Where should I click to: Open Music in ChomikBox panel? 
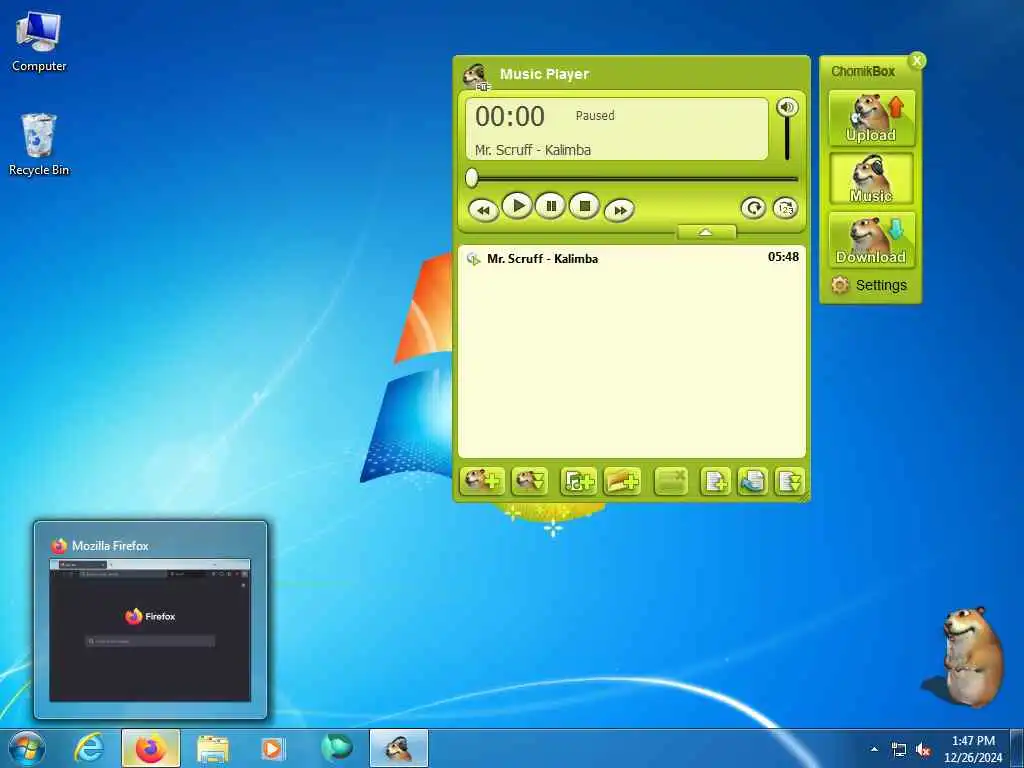tap(871, 180)
